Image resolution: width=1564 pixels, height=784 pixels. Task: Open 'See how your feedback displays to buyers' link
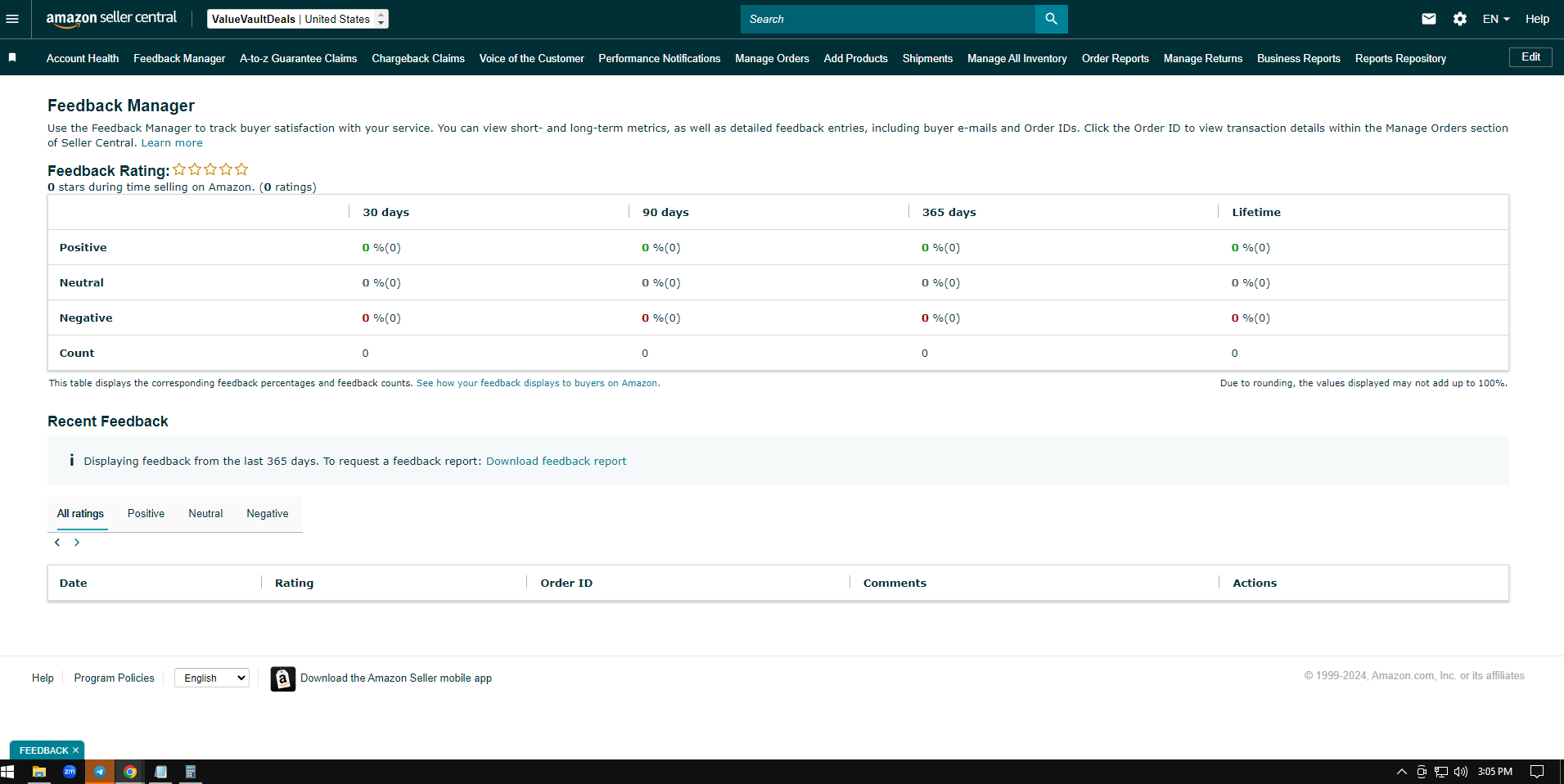(x=537, y=383)
